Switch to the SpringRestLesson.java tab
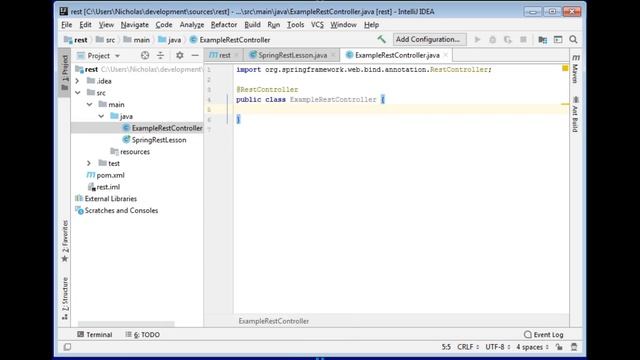This screenshot has height=360, width=640. pos(293,55)
